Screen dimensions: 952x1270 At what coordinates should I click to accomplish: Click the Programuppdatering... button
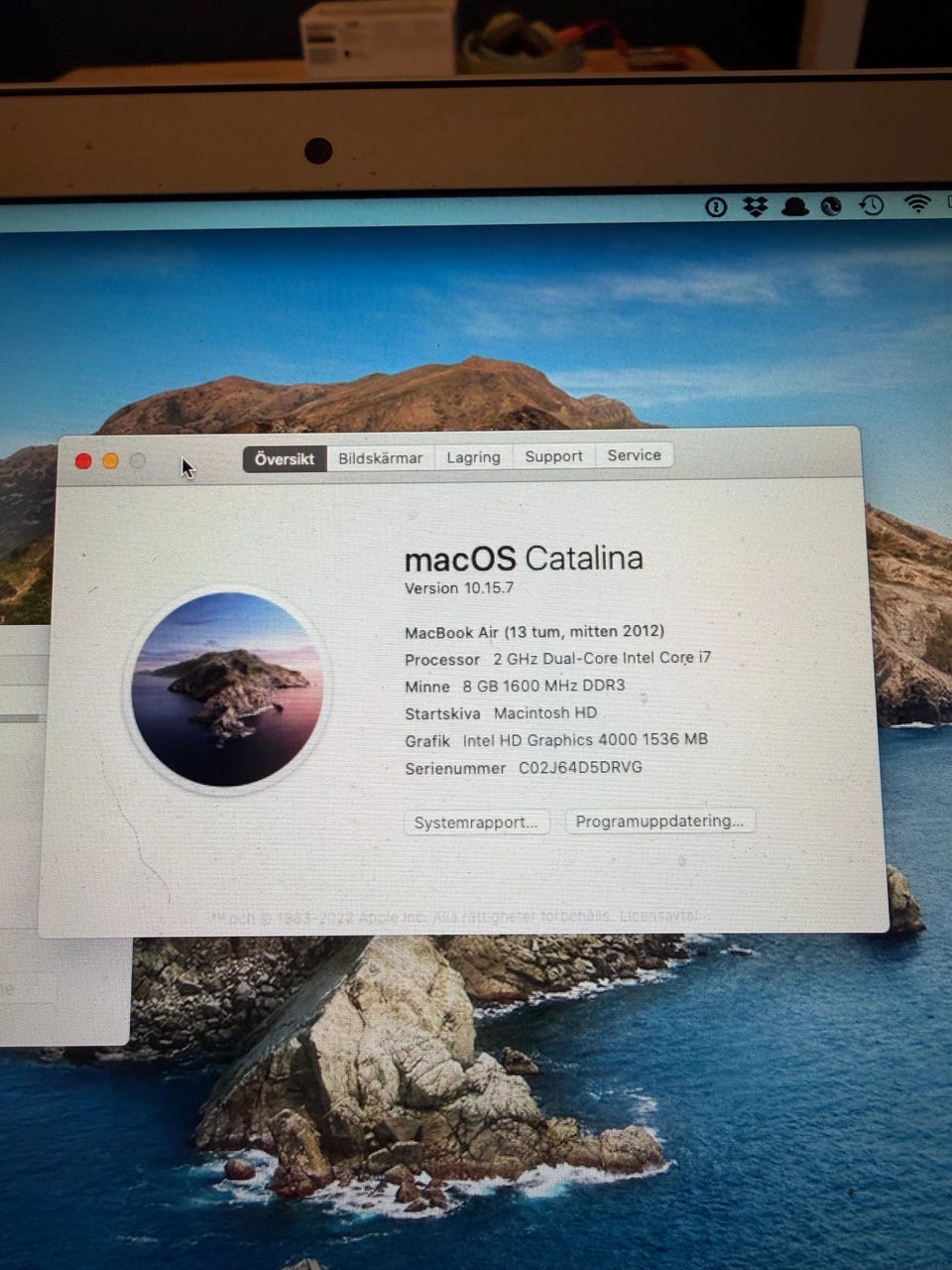tap(659, 822)
